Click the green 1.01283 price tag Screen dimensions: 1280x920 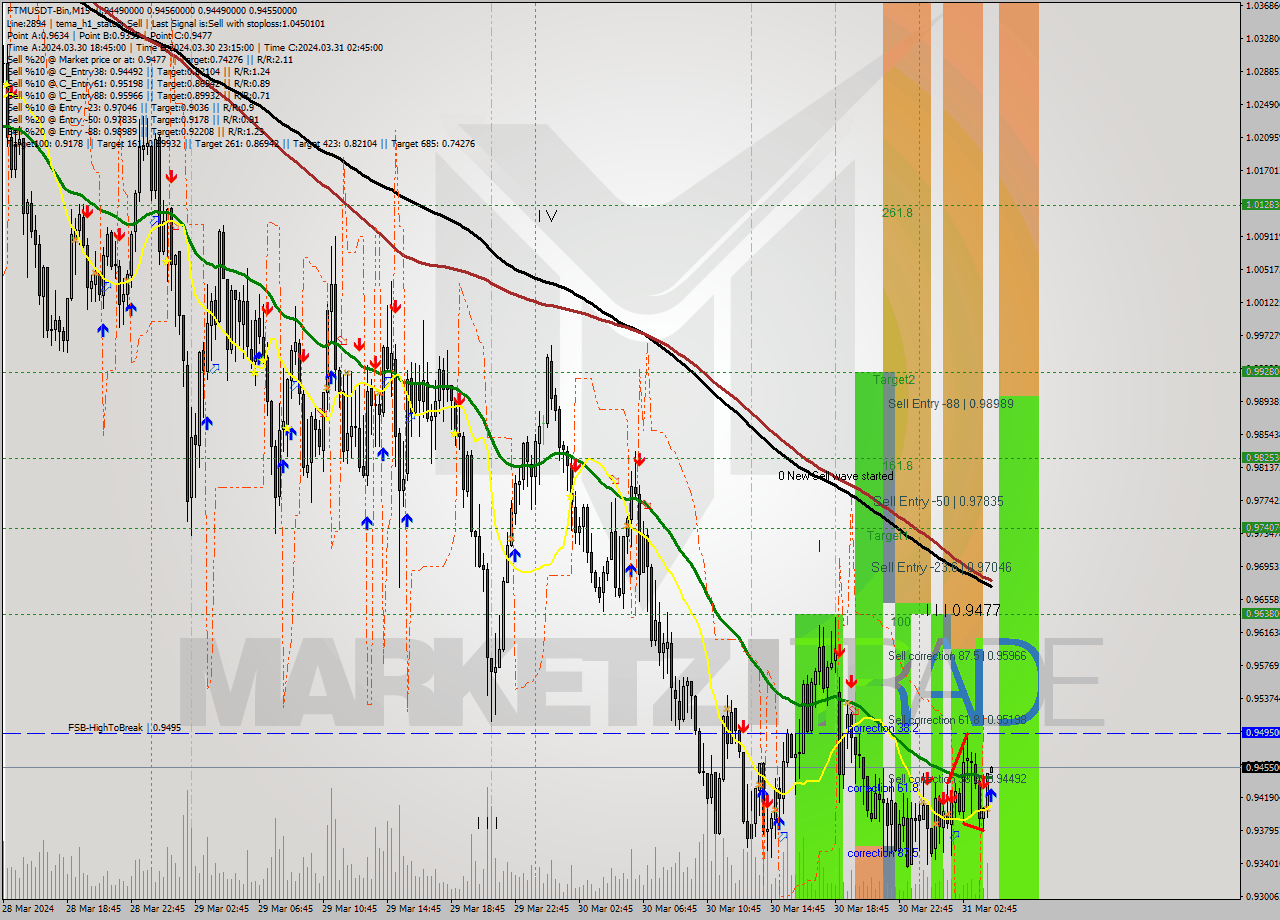click(x=1261, y=204)
